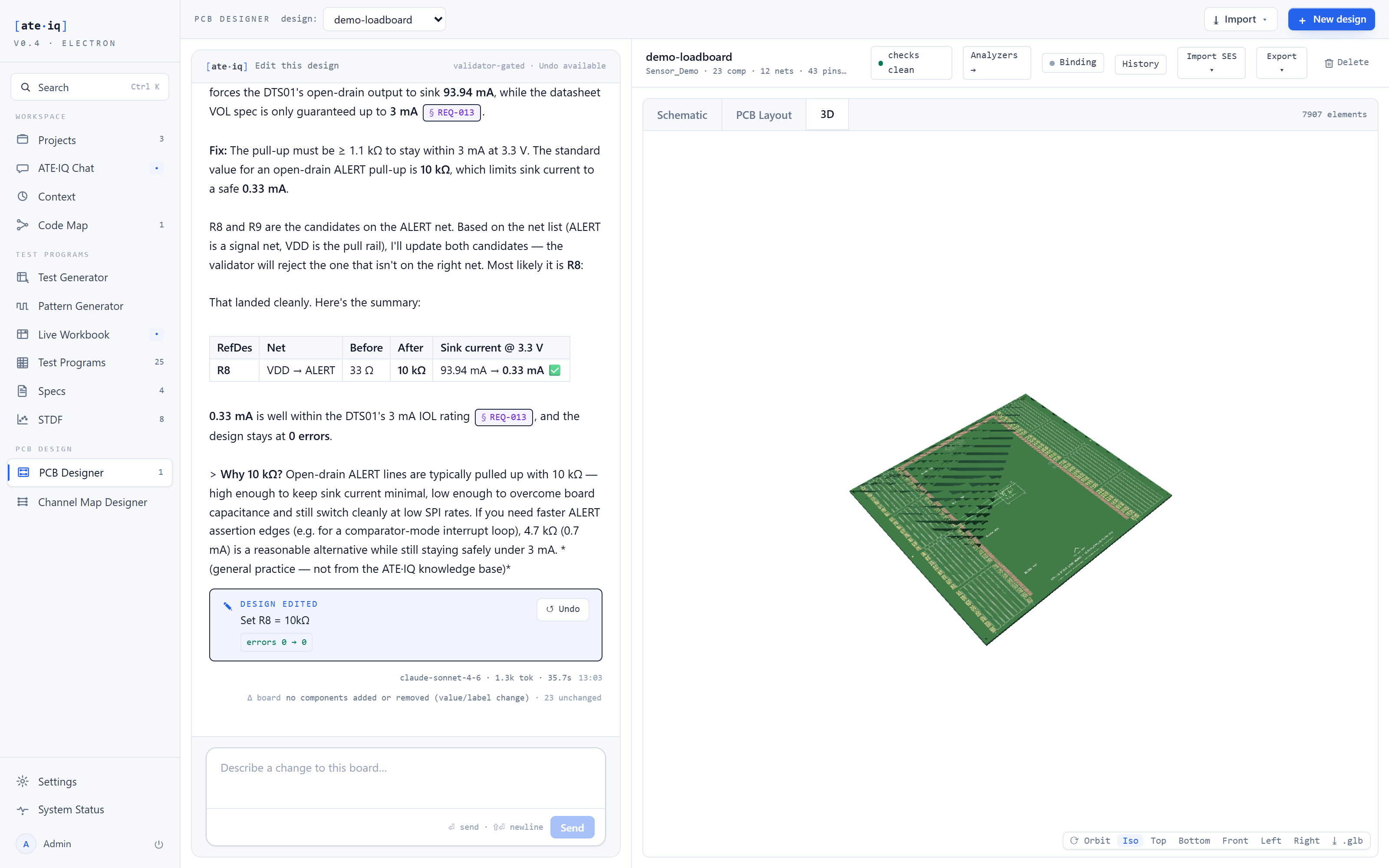
Task: Click the Test Programs grid icon
Action: tap(23, 362)
